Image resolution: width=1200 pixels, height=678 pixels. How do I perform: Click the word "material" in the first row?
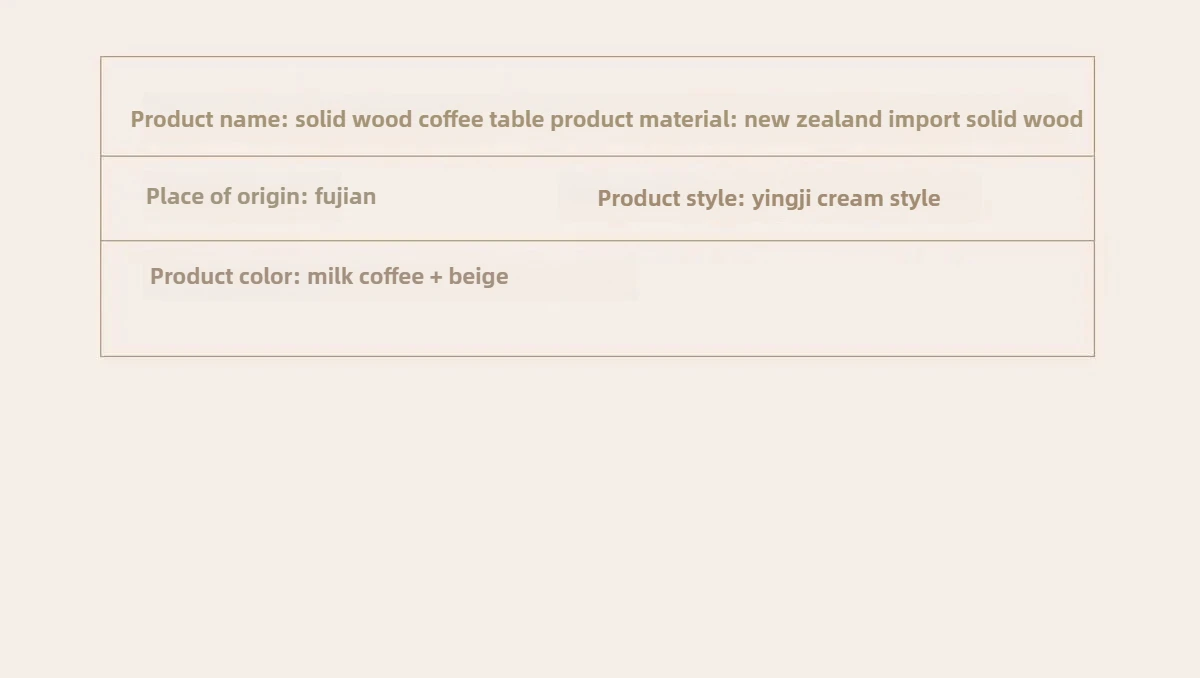[688, 119]
